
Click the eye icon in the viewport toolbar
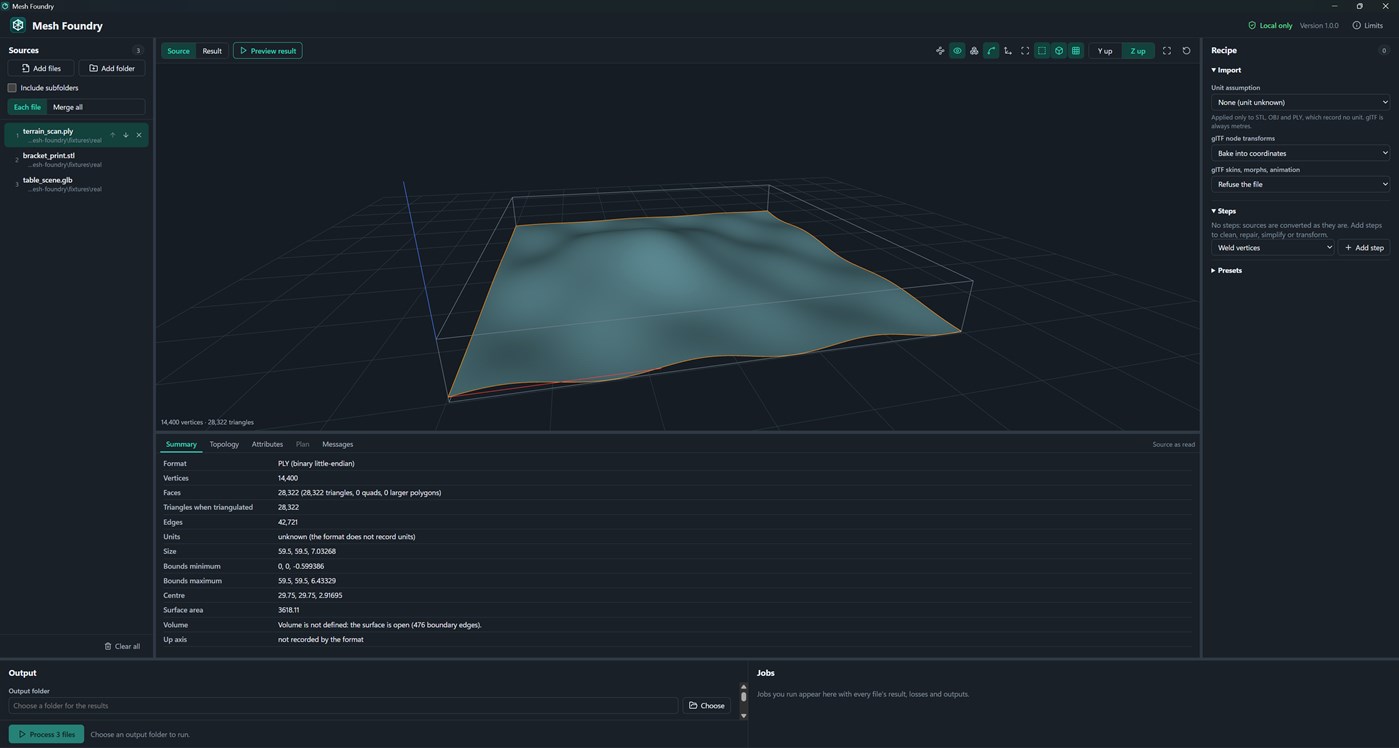click(957, 51)
